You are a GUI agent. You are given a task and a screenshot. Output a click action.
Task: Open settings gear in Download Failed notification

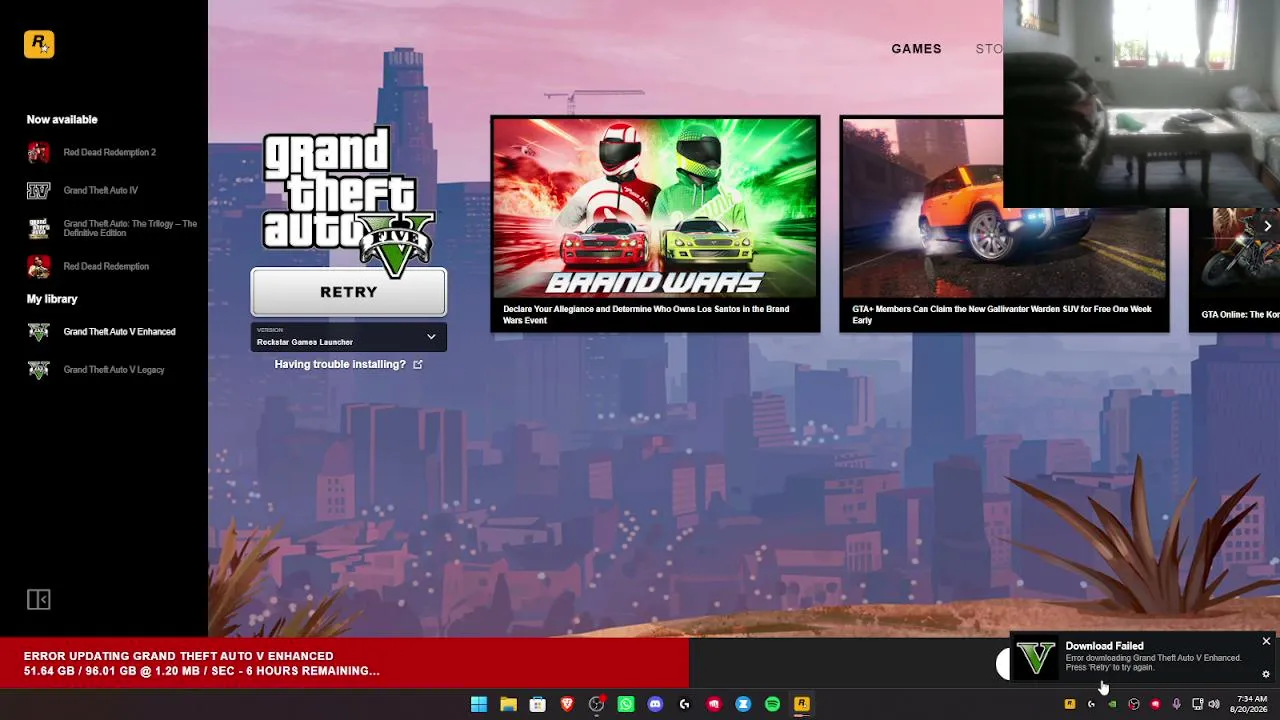1266,674
